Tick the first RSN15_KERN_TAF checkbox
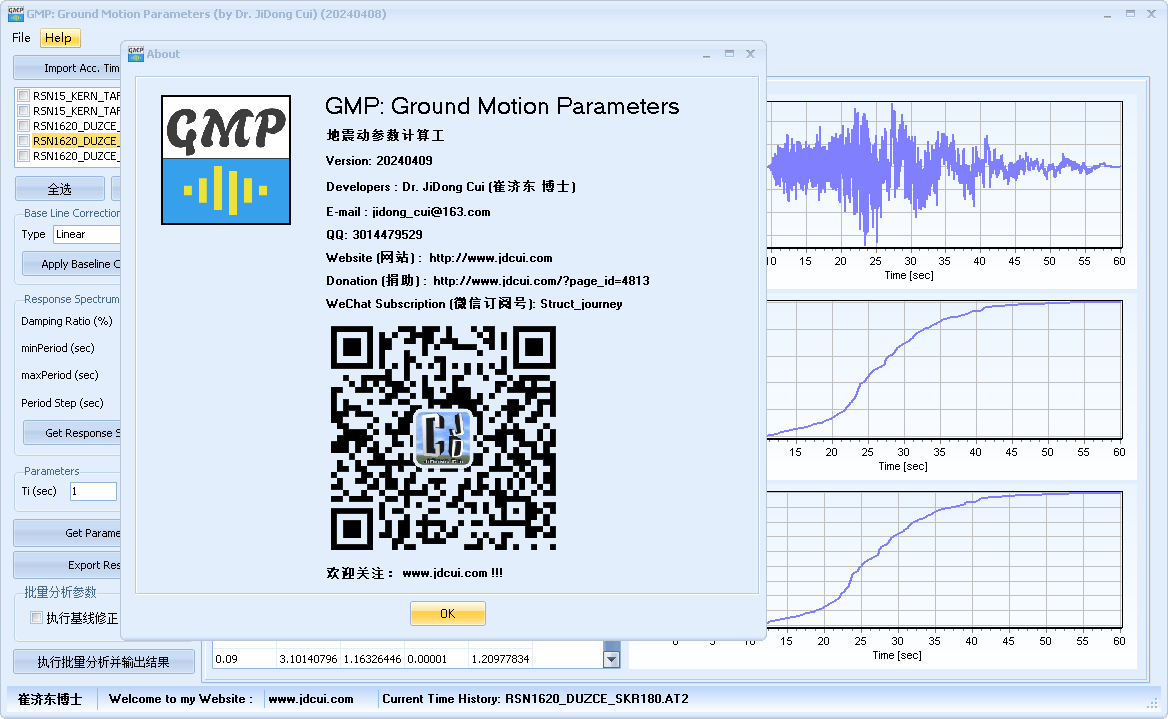This screenshot has height=719, width=1168. click(x=24, y=96)
